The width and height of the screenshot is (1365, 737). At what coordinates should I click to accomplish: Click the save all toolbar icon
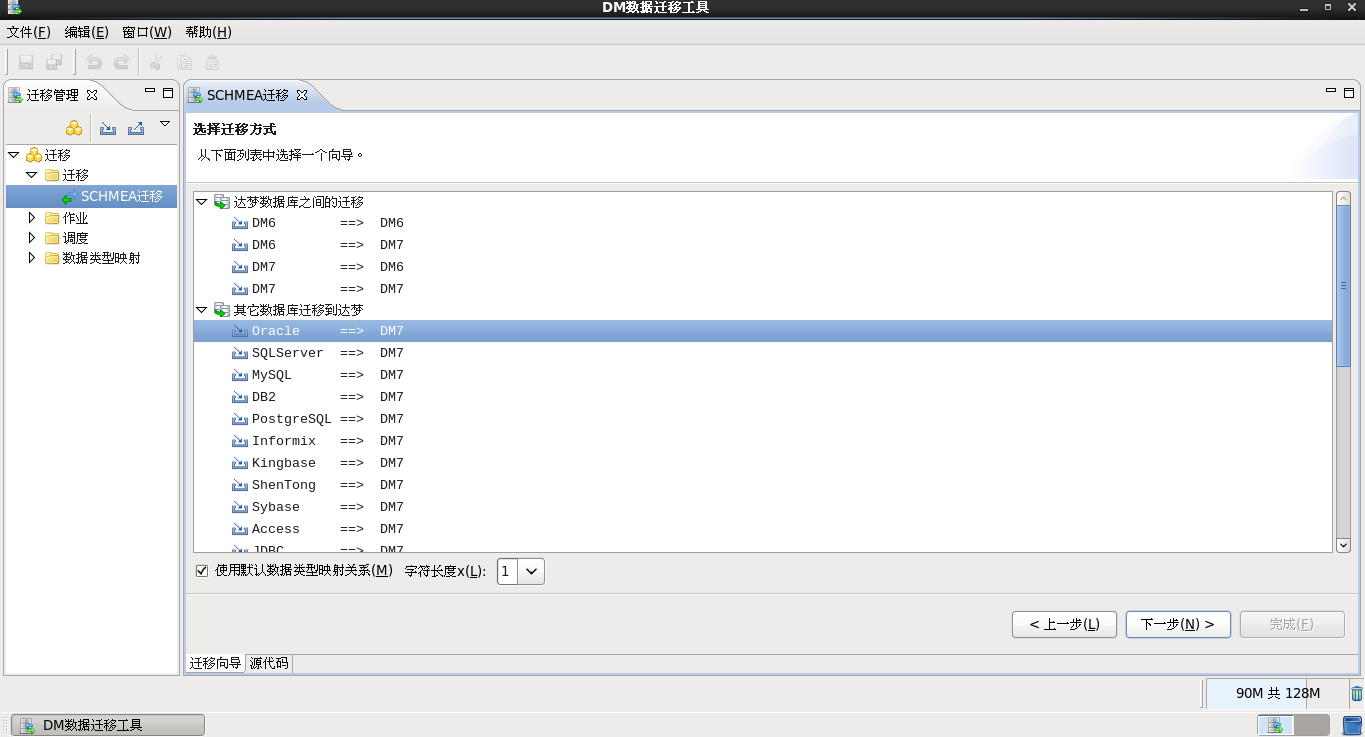(54, 62)
